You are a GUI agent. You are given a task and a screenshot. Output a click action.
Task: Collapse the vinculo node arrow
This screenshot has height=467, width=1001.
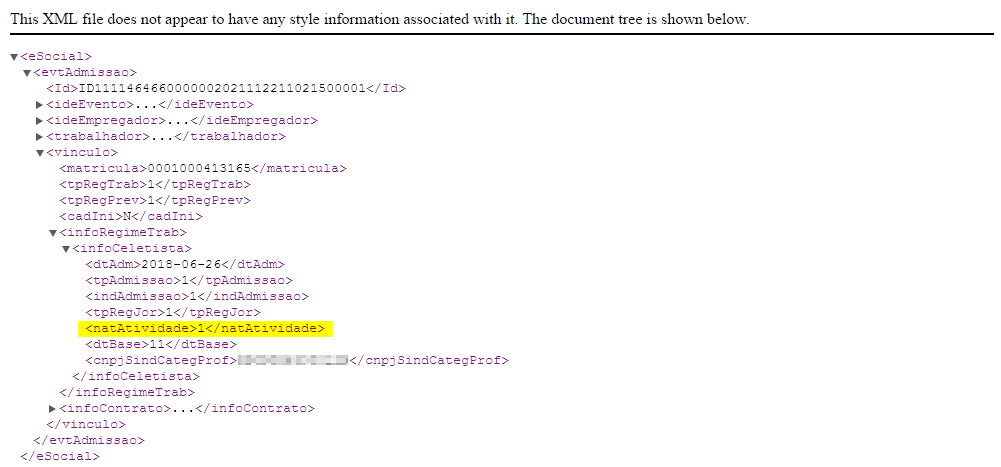pos(39,153)
